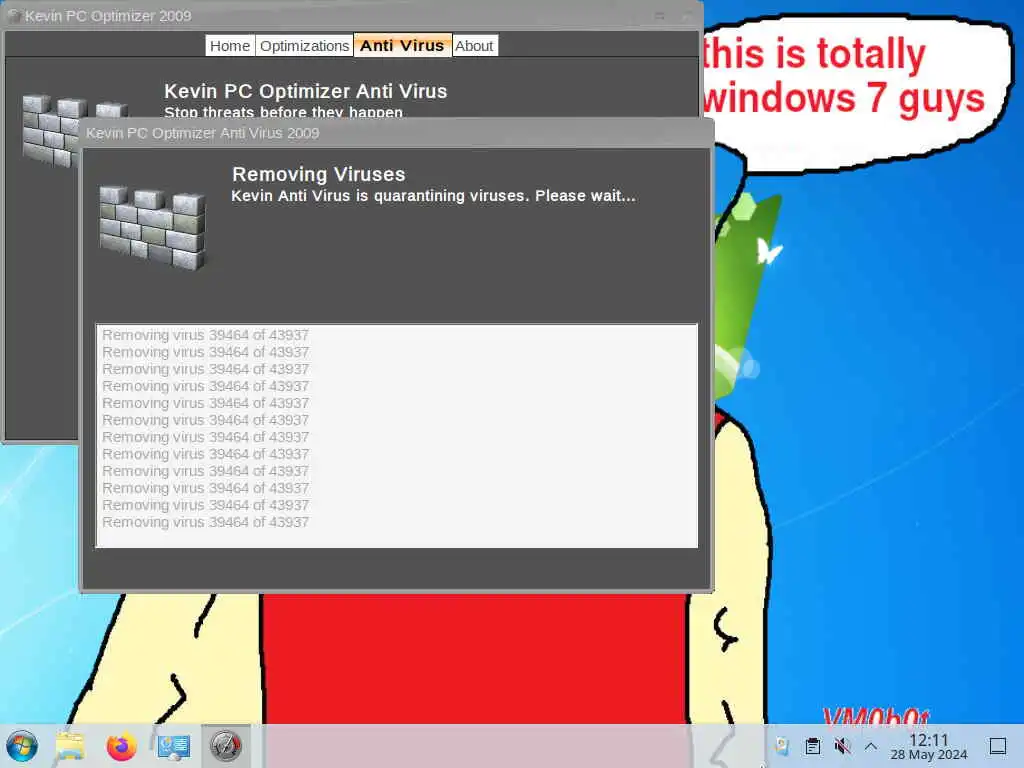Click the Kevin PC Optimizer 2009 title bar icon
Screen dimensions: 1024x768
[13, 16]
